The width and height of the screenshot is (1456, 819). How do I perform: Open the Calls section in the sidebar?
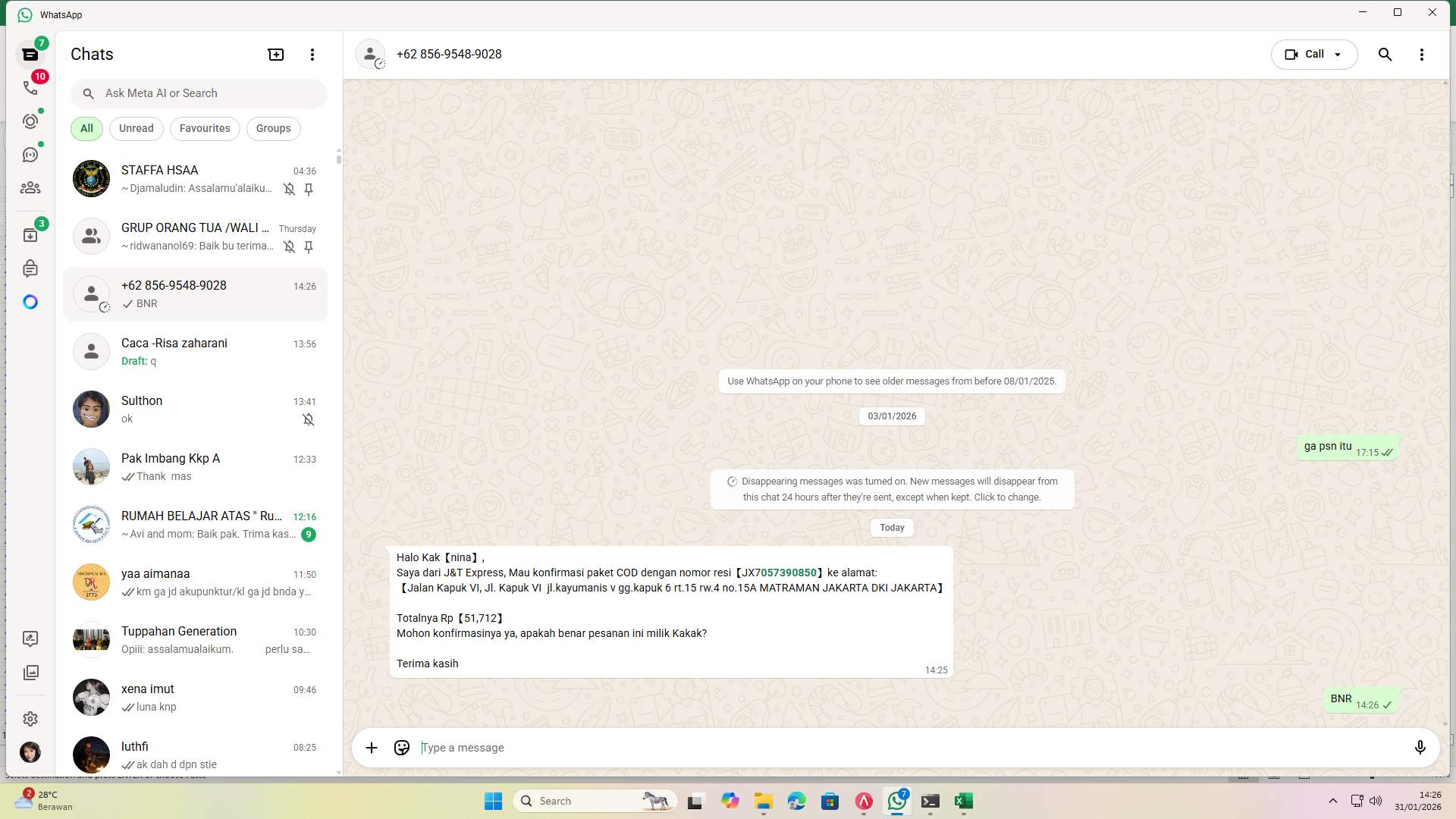click(30, 87)
